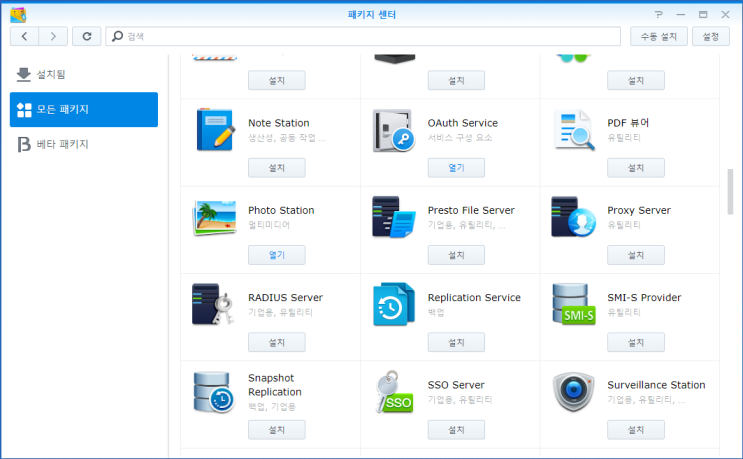Image resolution: width=743 pixels, height=459 pixels.
Task: Click the RADIUS Server keys icon
Action: (213, 304)
